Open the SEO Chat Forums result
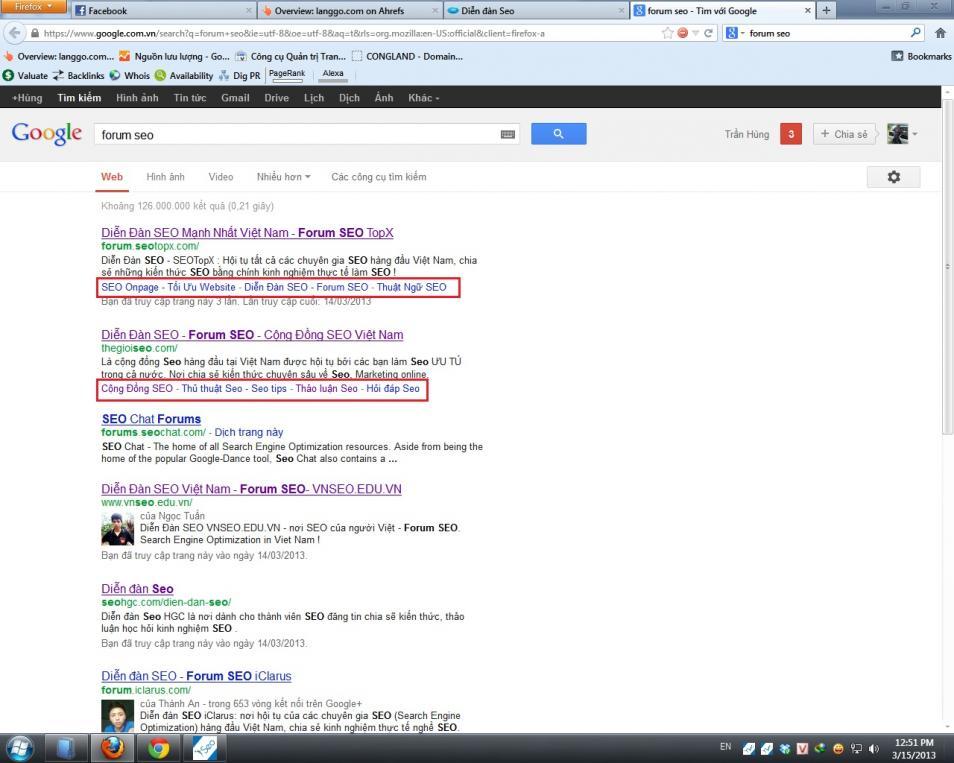This screenshot has width=954, height=763. pos(151,419)
